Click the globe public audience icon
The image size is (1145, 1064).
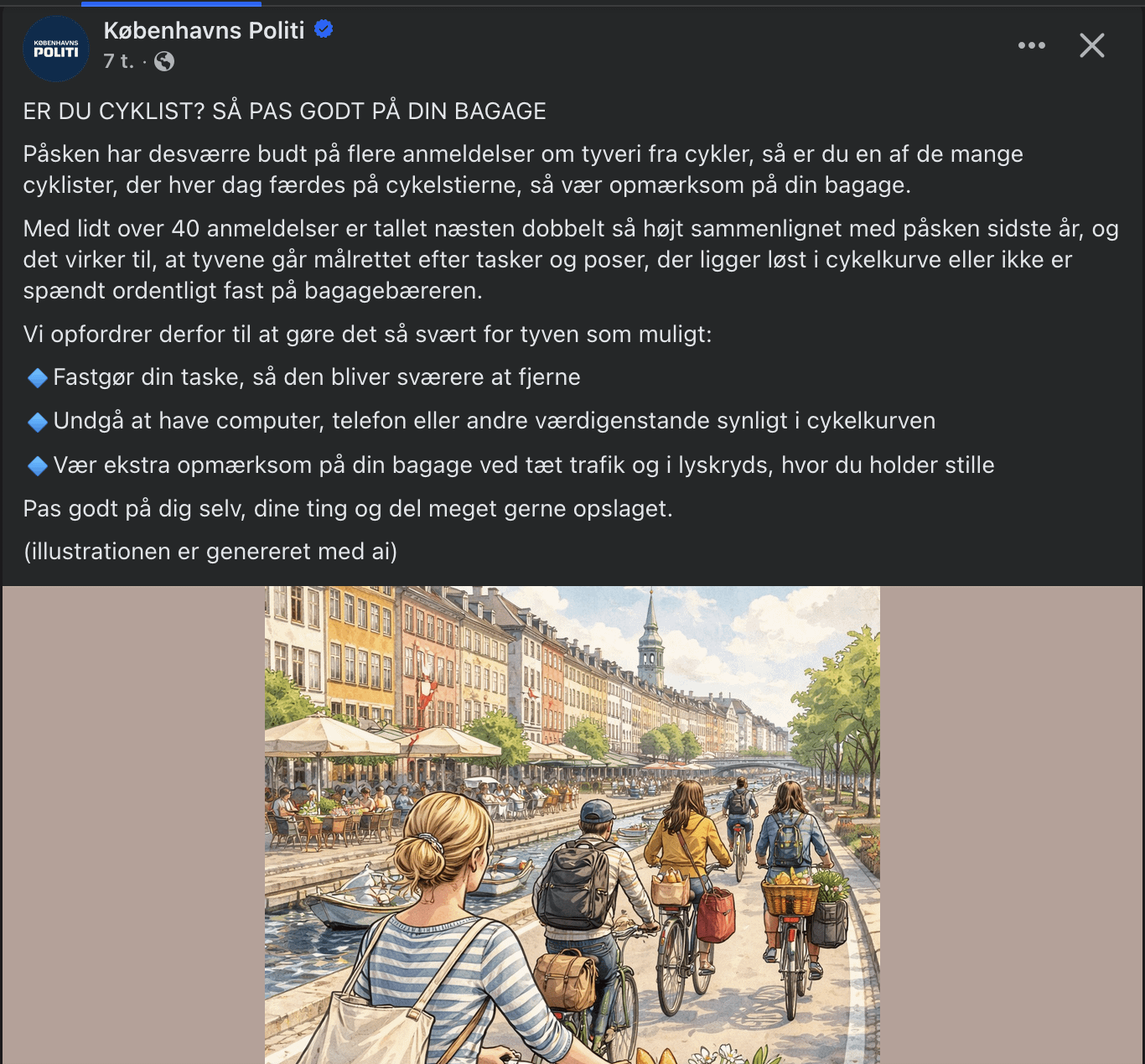point(164,61)
